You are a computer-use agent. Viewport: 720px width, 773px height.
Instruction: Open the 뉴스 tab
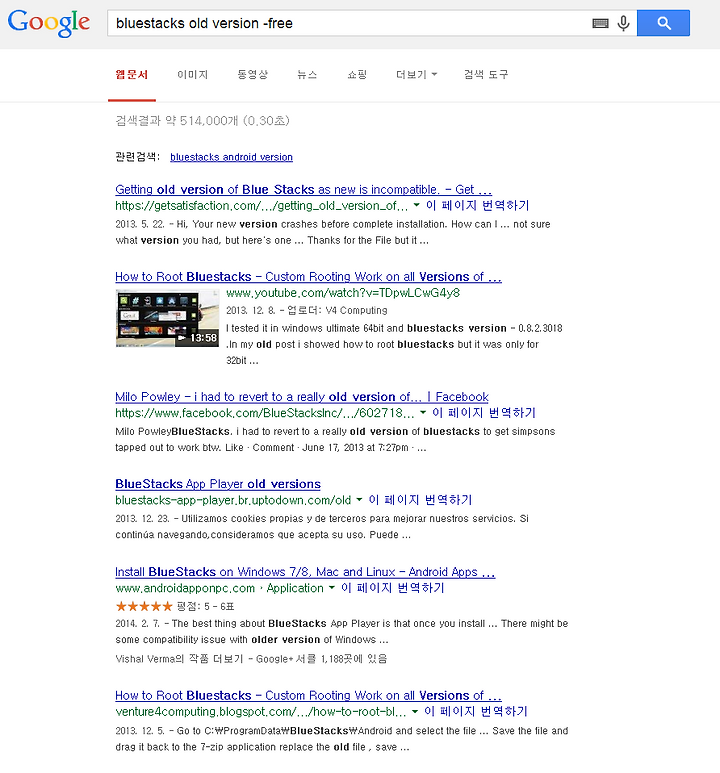point(307,74)
